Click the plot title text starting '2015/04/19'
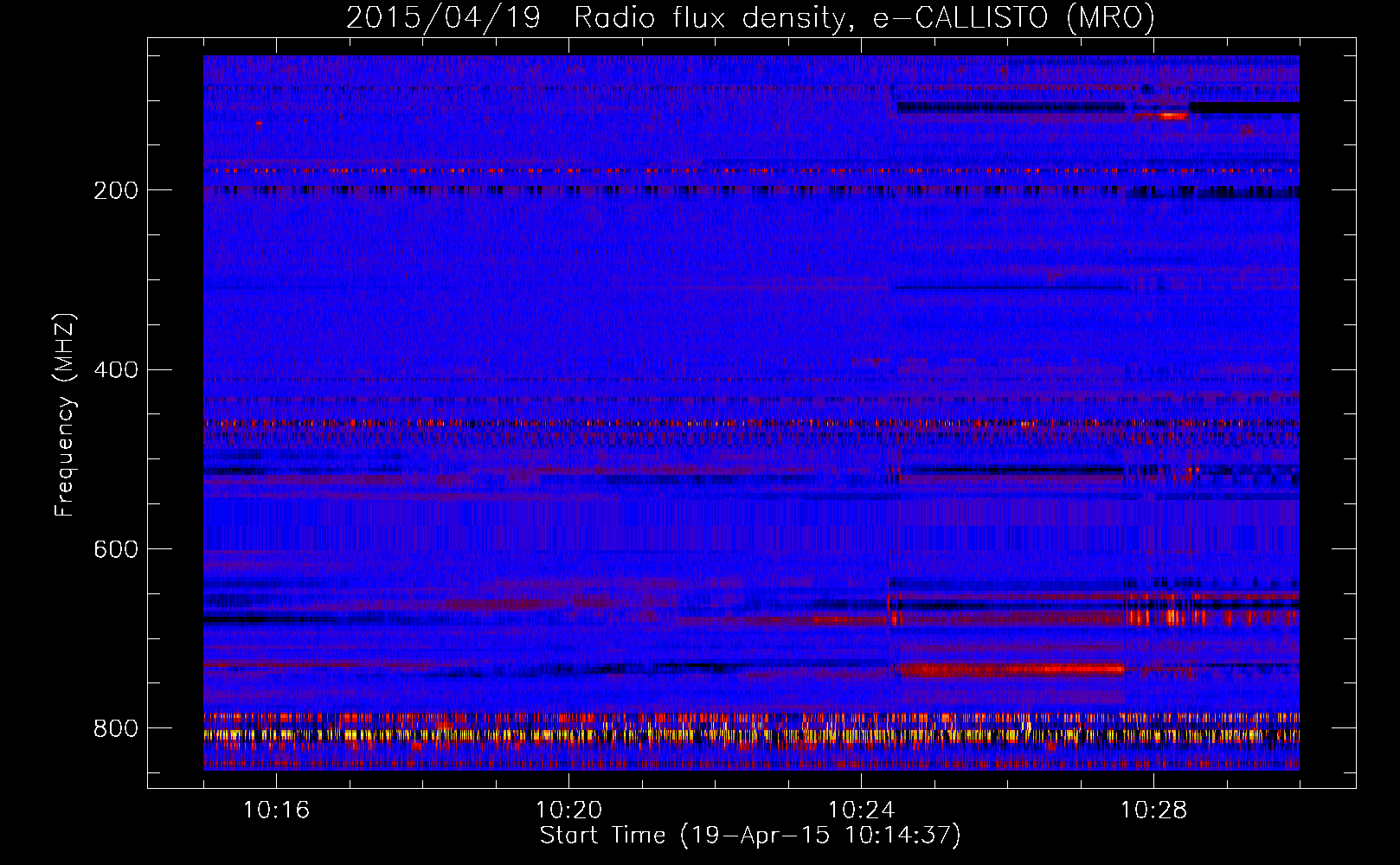The width and height of the screenshot is (1400, 865). (750, 17)
